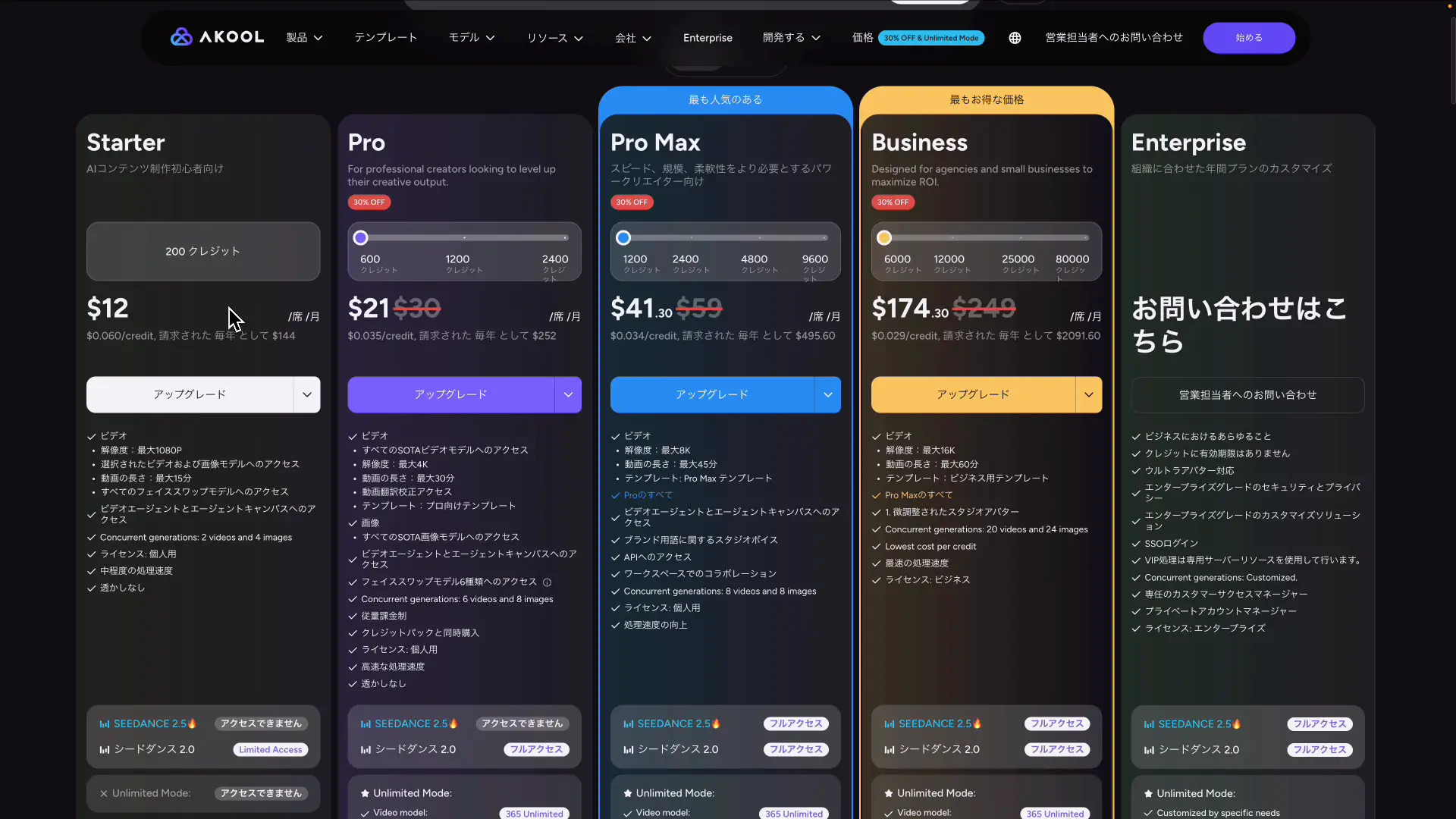Viewport: 1456px width, 819px height.
Task: Click SEEDANCE 2.5 icon in Pro card
Action: click(366, 724)
